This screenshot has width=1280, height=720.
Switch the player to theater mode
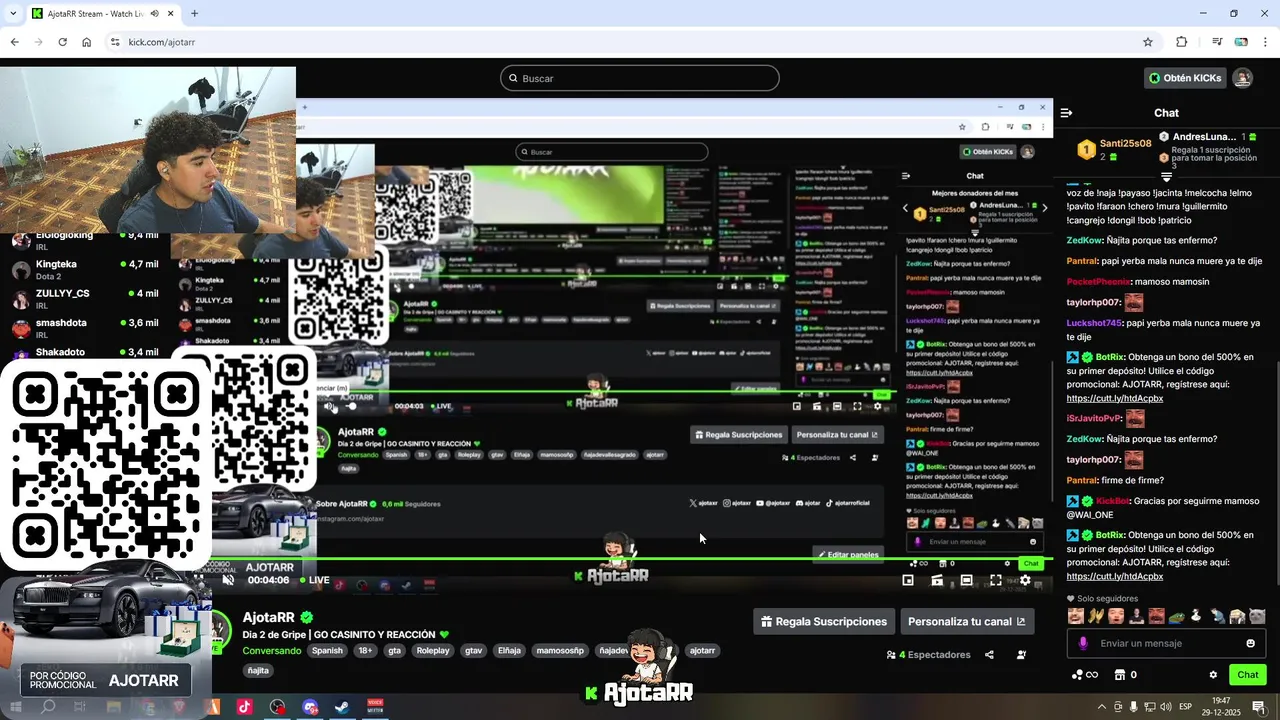tap(967, 580)
